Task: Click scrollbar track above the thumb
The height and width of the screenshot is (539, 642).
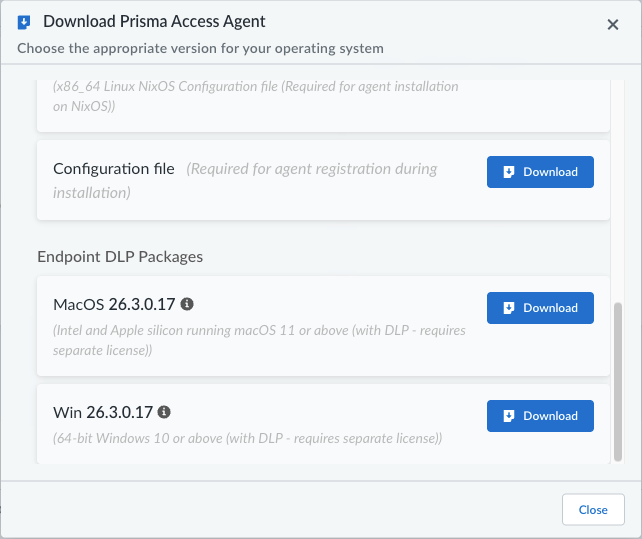Action: tap(618, 190)
